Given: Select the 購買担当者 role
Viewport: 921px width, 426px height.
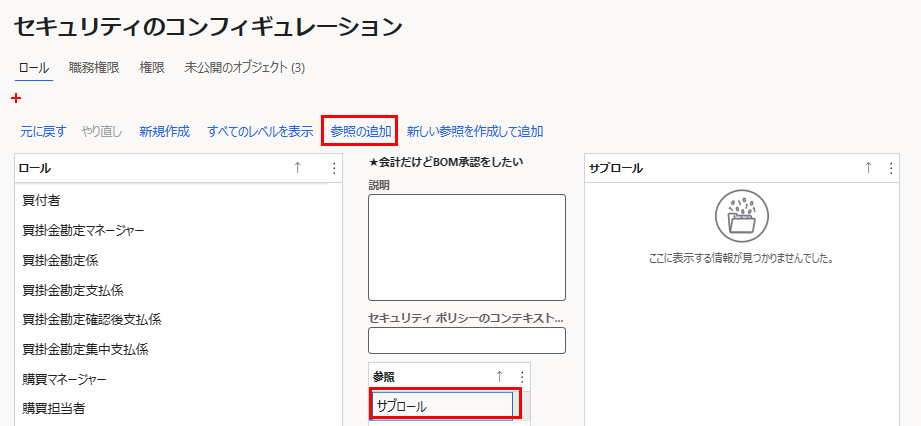Looking at the screenshot, I should 179,408.
